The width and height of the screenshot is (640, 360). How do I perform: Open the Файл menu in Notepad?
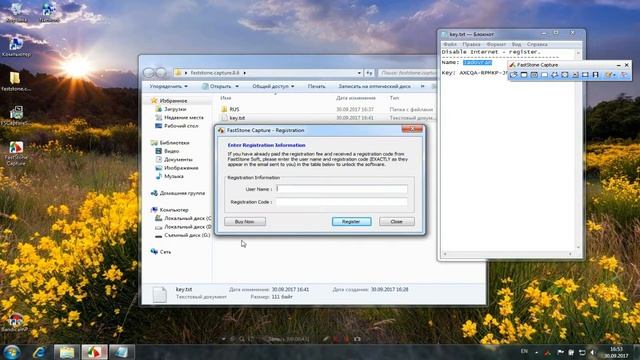coord(450,44)
